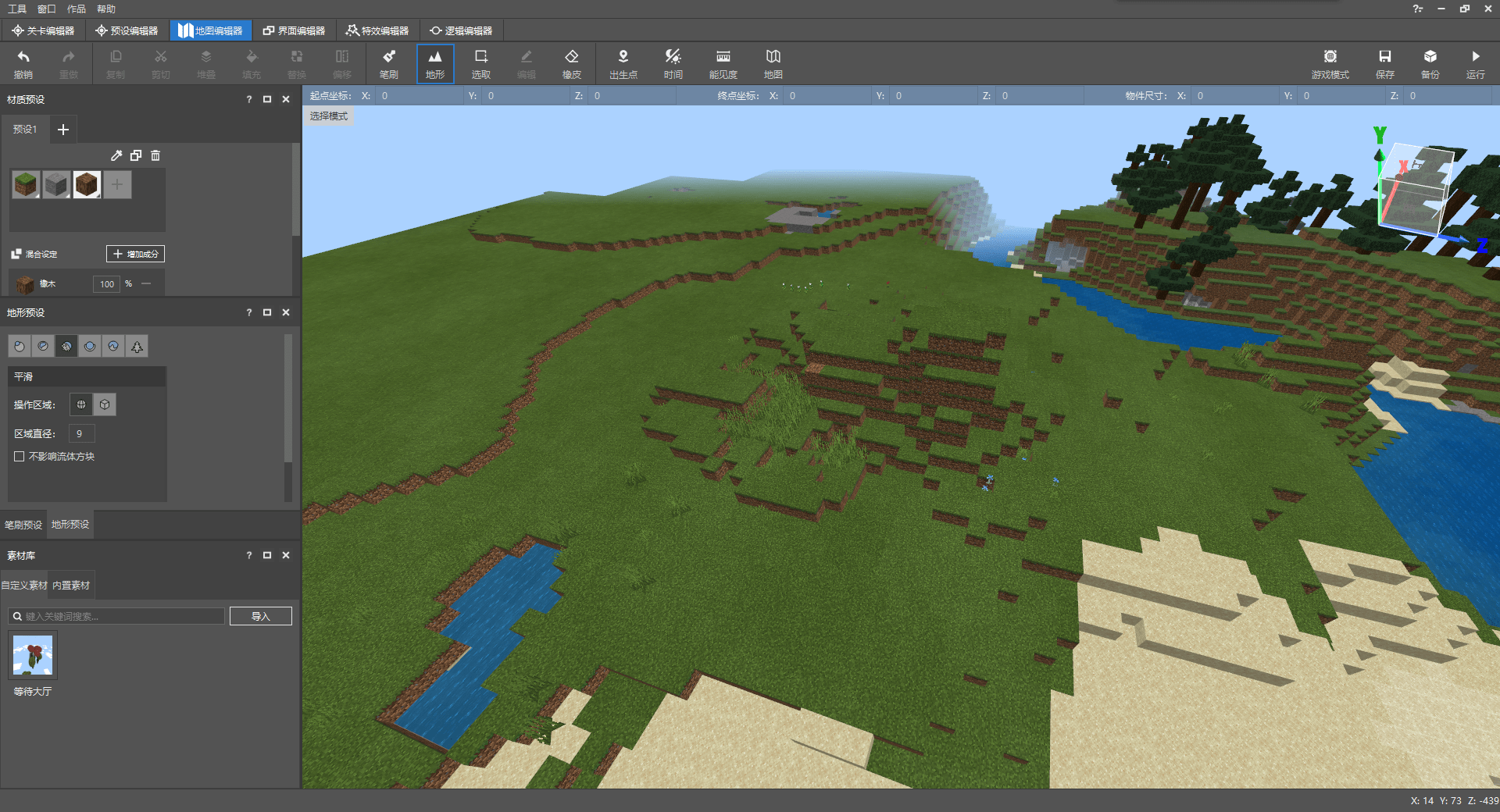Enable the 不影响流体方块 checkbox
1500x812 pixels.
(x=20, y=456)
